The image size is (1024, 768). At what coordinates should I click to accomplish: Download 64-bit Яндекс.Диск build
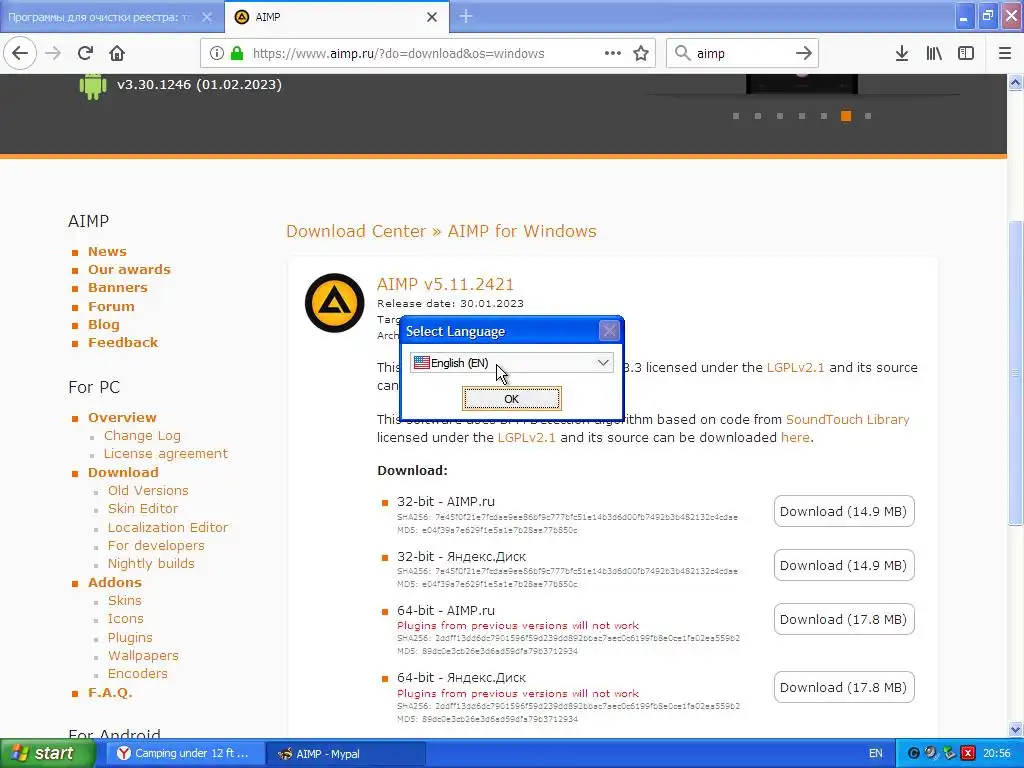tap(844, 687)
